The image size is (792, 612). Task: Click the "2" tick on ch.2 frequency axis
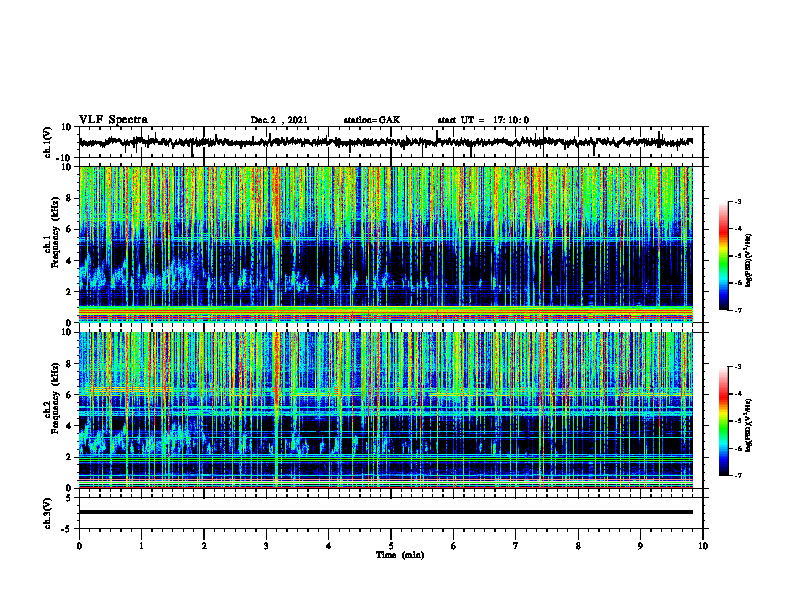point(69,457)
